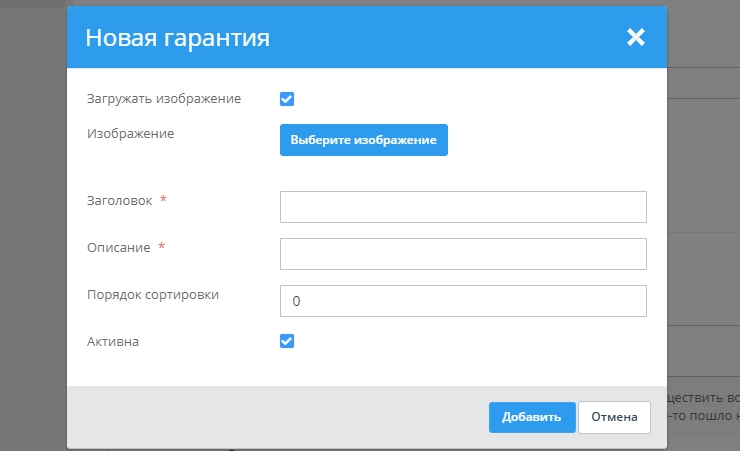
Task: Cancel using the Отмена button
Action: (614, 417)
